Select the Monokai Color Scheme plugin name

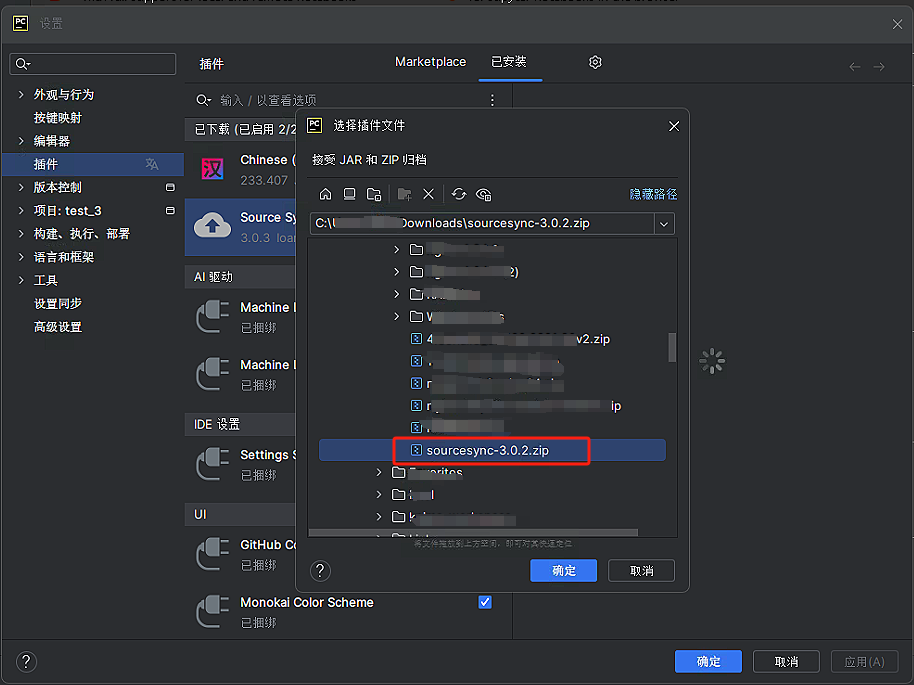coord(307,602)
